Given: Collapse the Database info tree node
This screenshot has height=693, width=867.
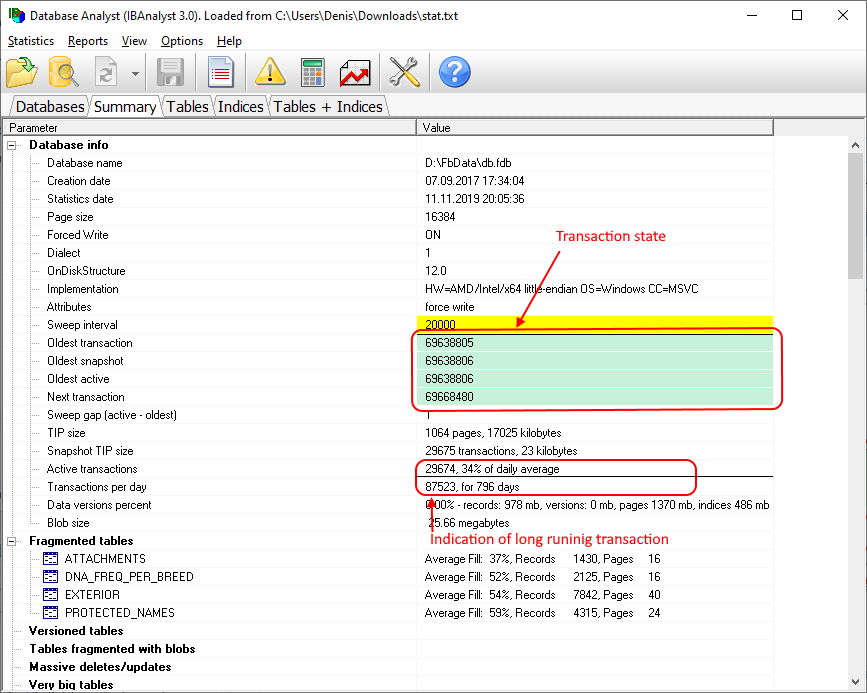Looking at the screenshot, I should point(13,145).
